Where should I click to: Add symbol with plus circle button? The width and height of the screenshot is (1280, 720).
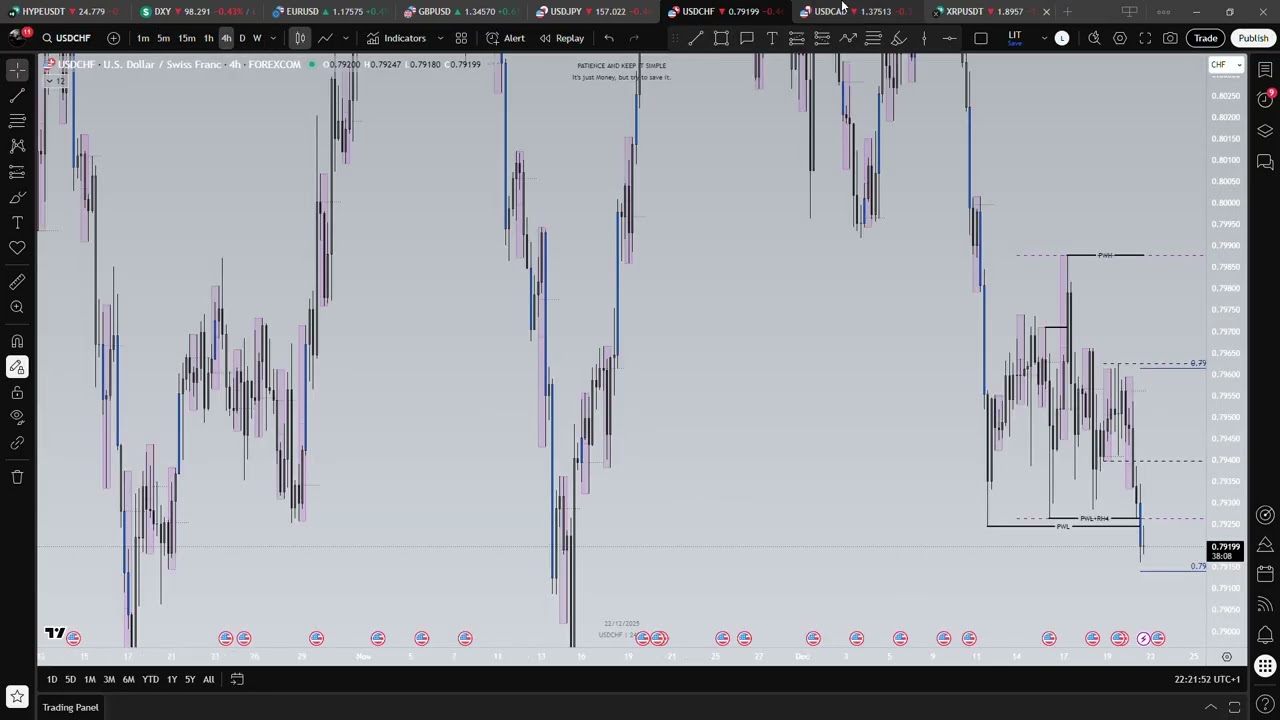pyautogui.click(x=113, y=38)
